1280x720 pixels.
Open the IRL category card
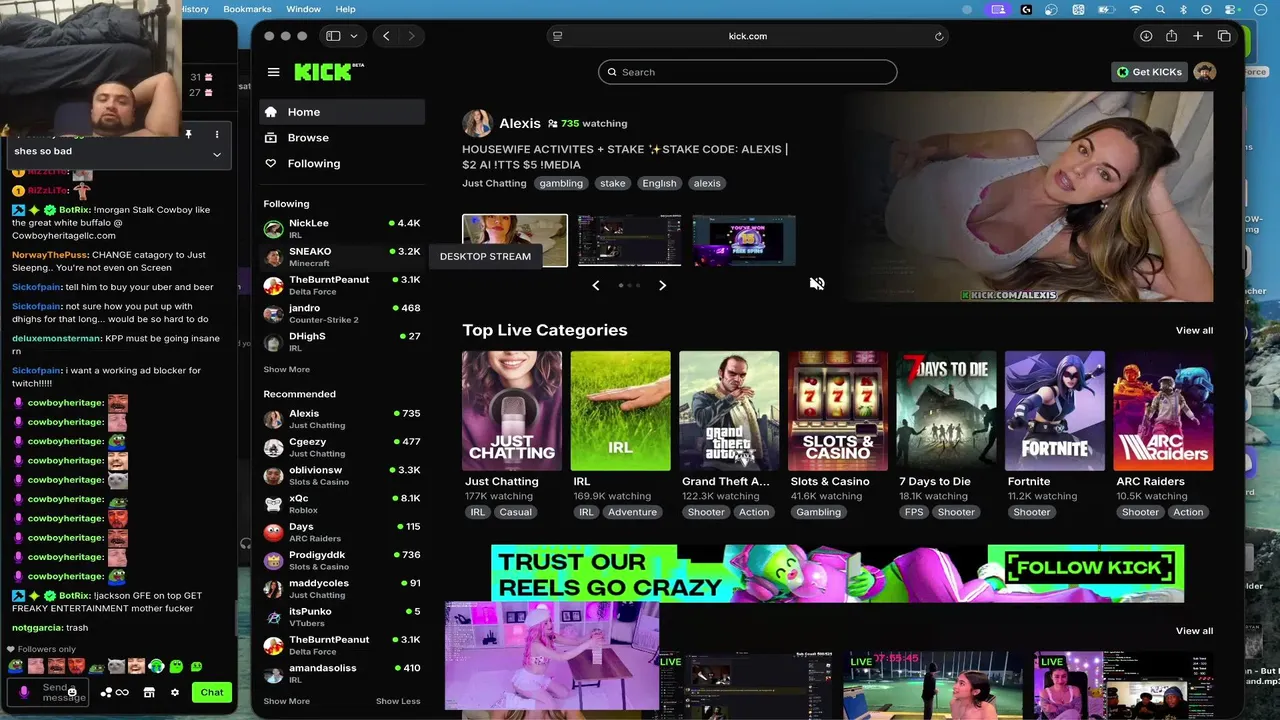coord(621,411)
